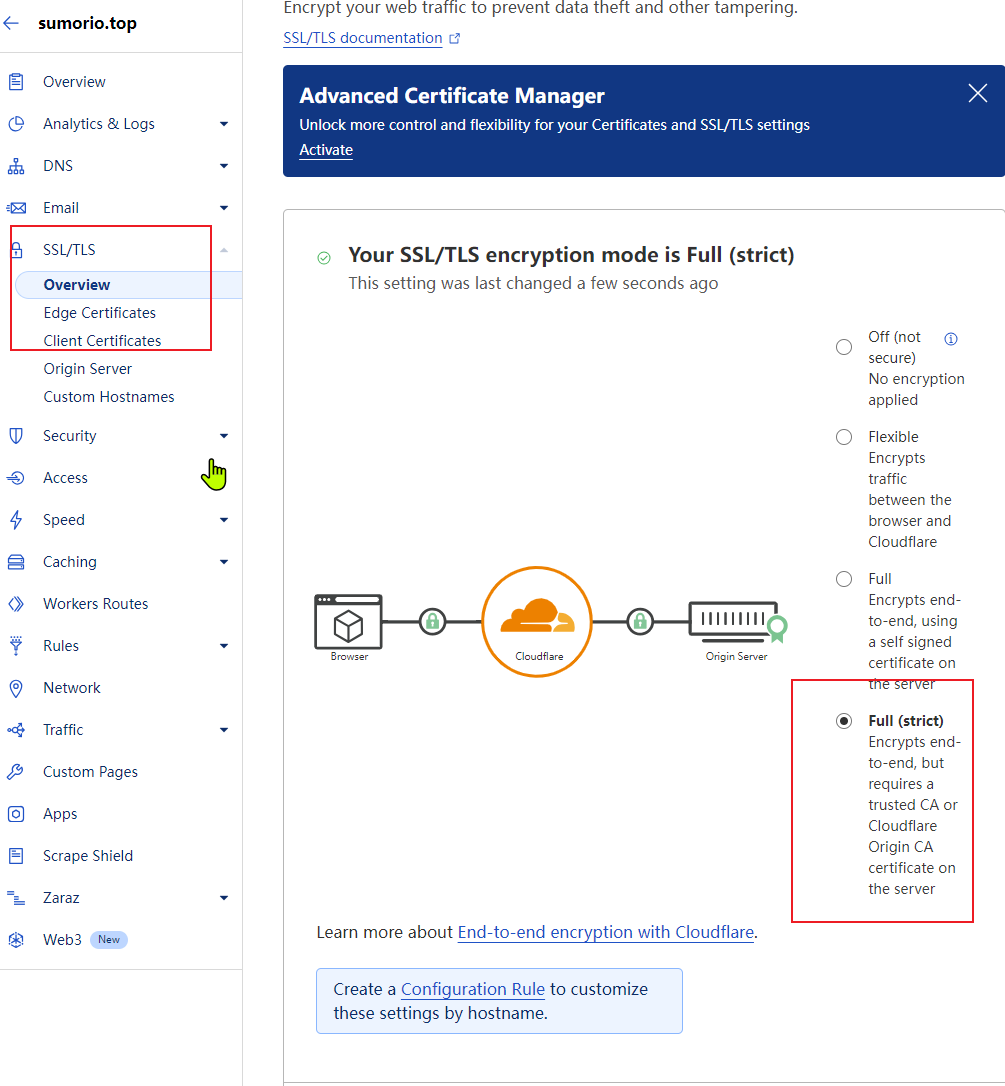Expand the Analytics & Logs menu arrow
This screenshot has width=1005, height=1086.
(224, 124)
